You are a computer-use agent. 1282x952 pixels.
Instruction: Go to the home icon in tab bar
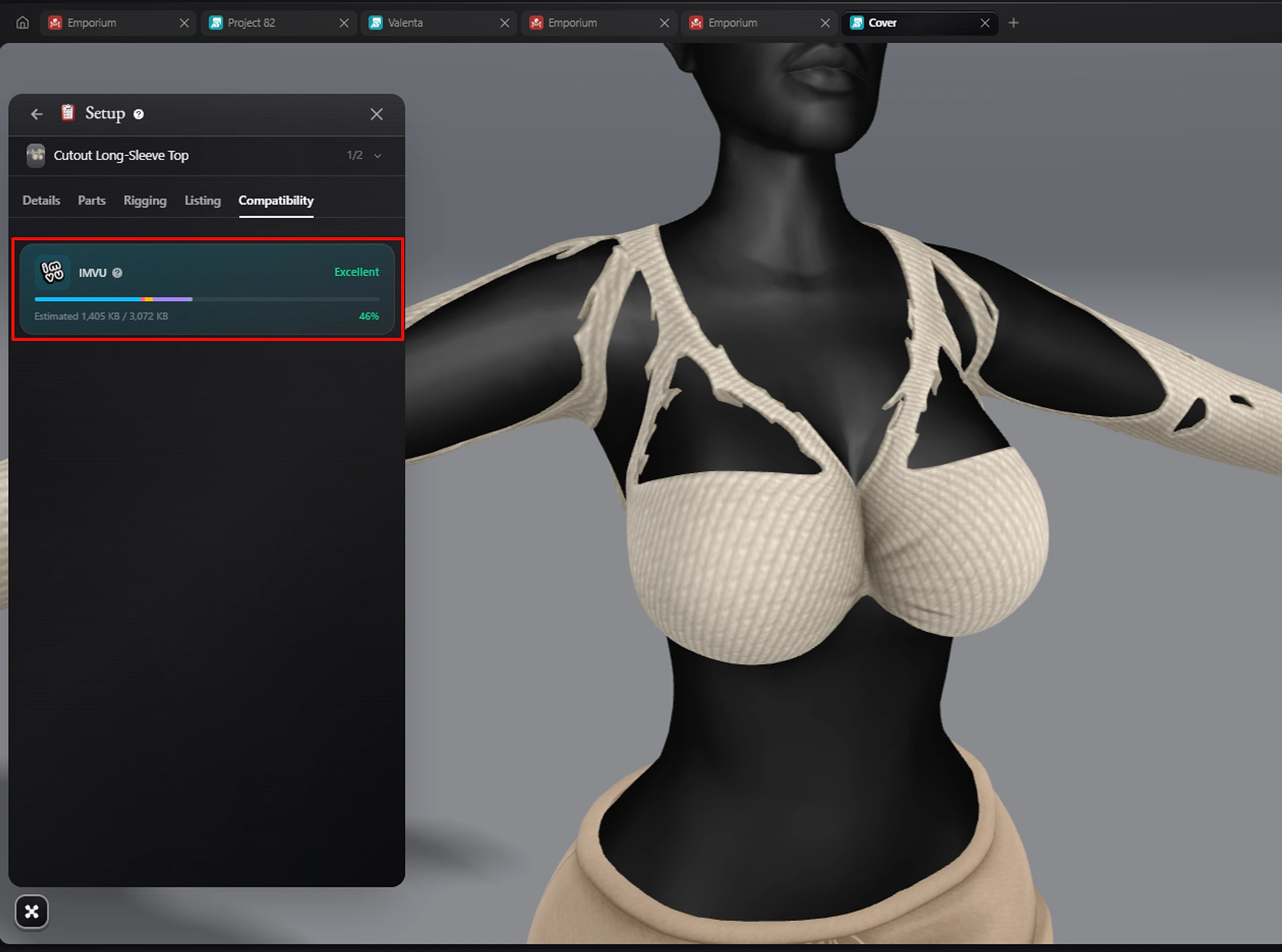click(x=22, y=22)
